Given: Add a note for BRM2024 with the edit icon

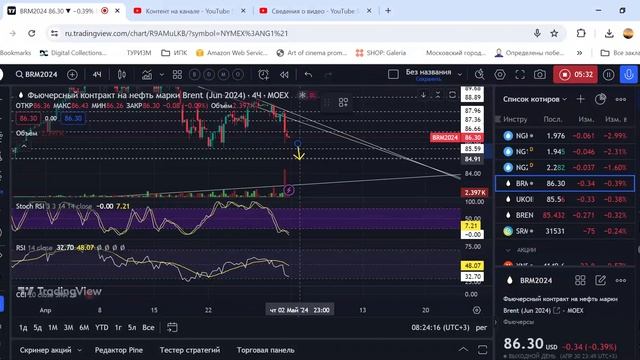Looking at the screenshot, I should click(600, 280).
